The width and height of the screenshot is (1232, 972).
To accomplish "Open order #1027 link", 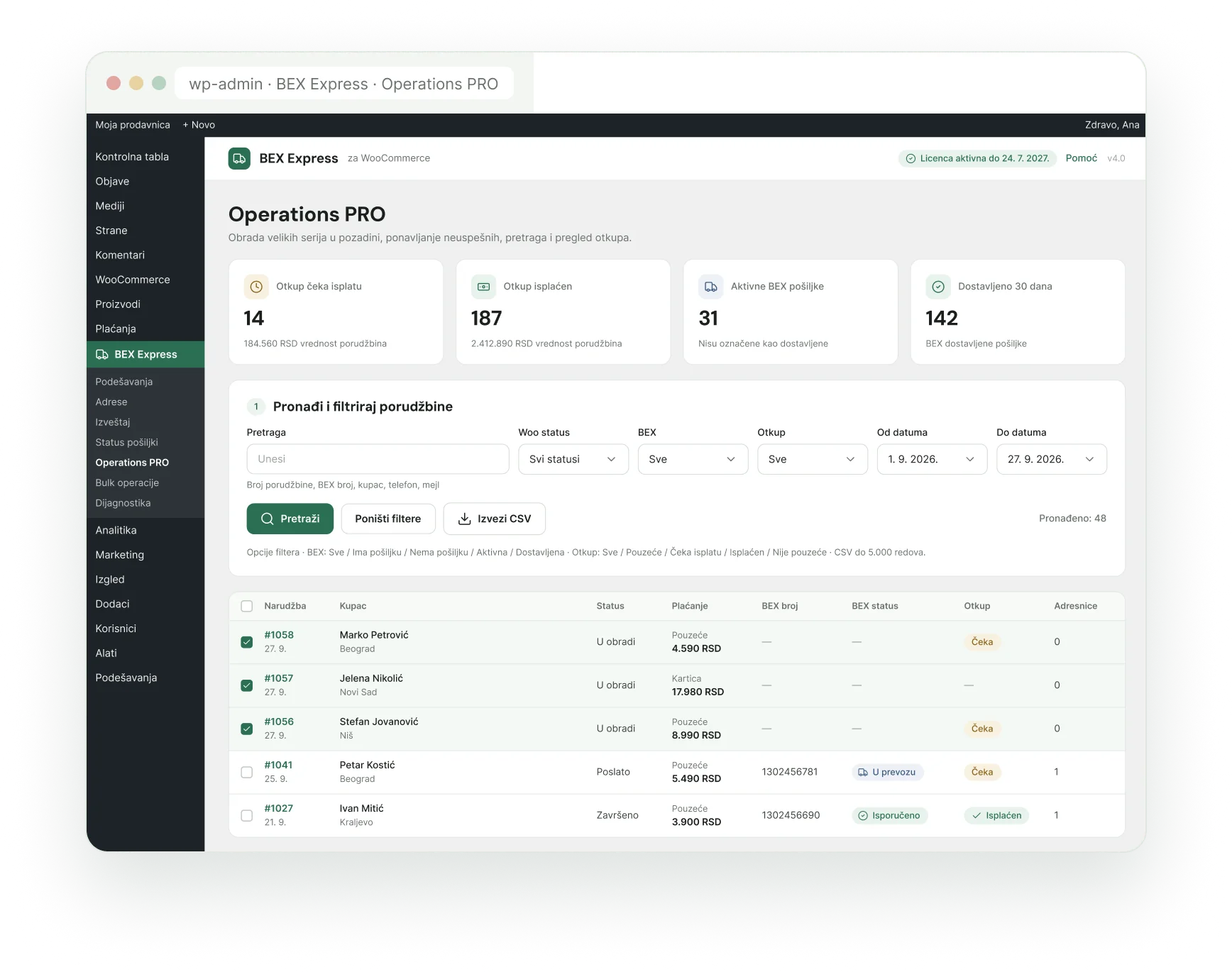I will pos(279,808).
